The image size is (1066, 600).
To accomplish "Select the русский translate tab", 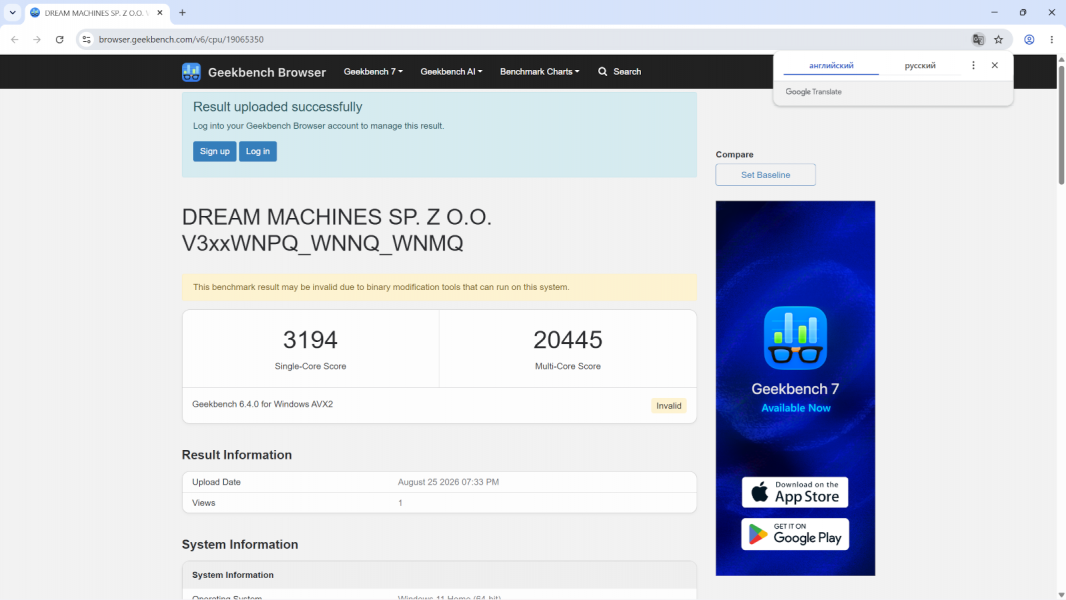I will click(920, 66).
